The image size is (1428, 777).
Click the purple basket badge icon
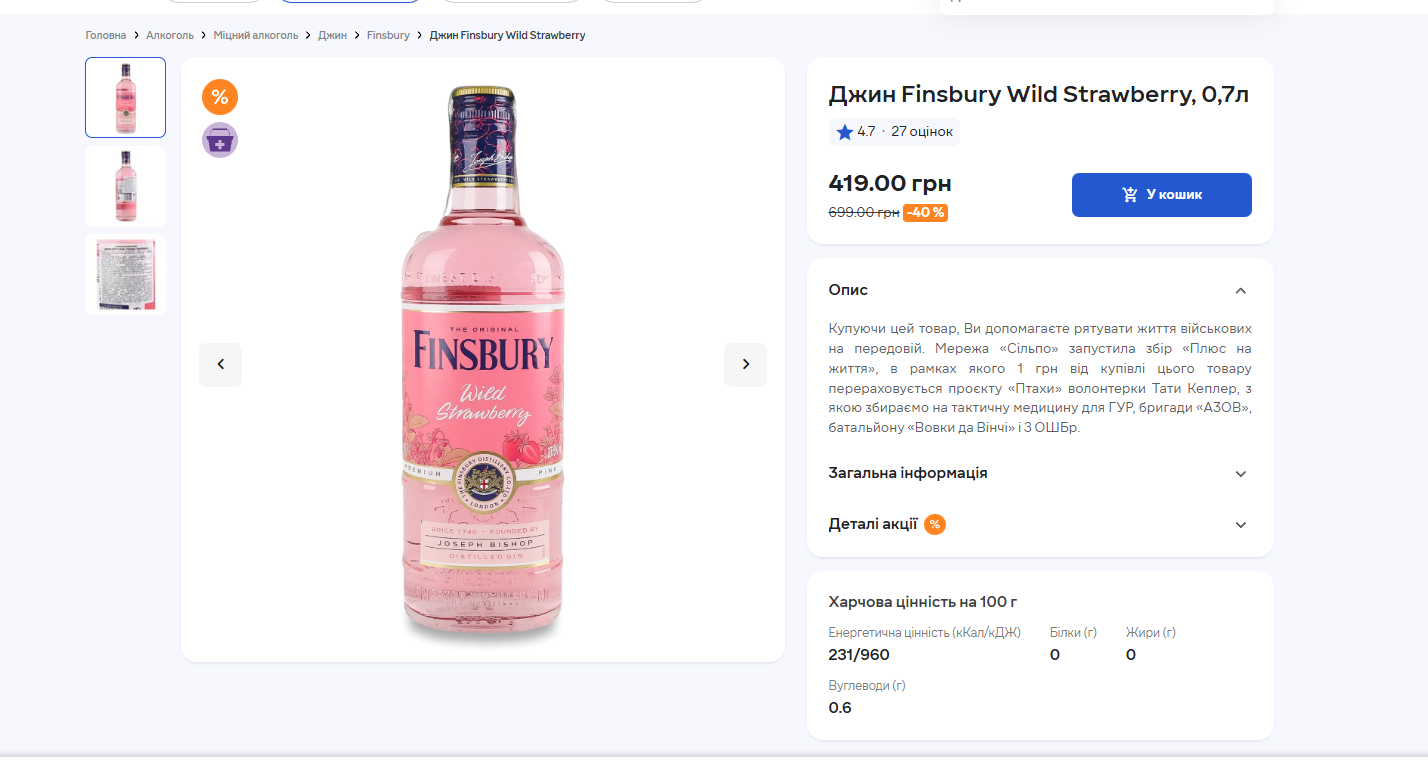coord(220,140)
